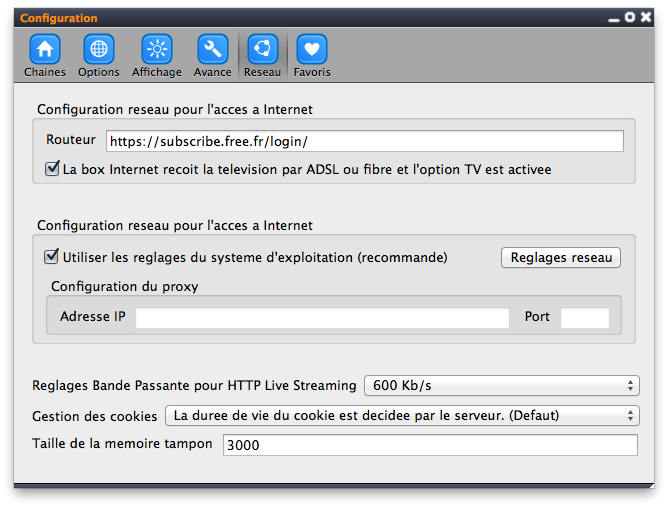Maximize the Configuration window

630,17
